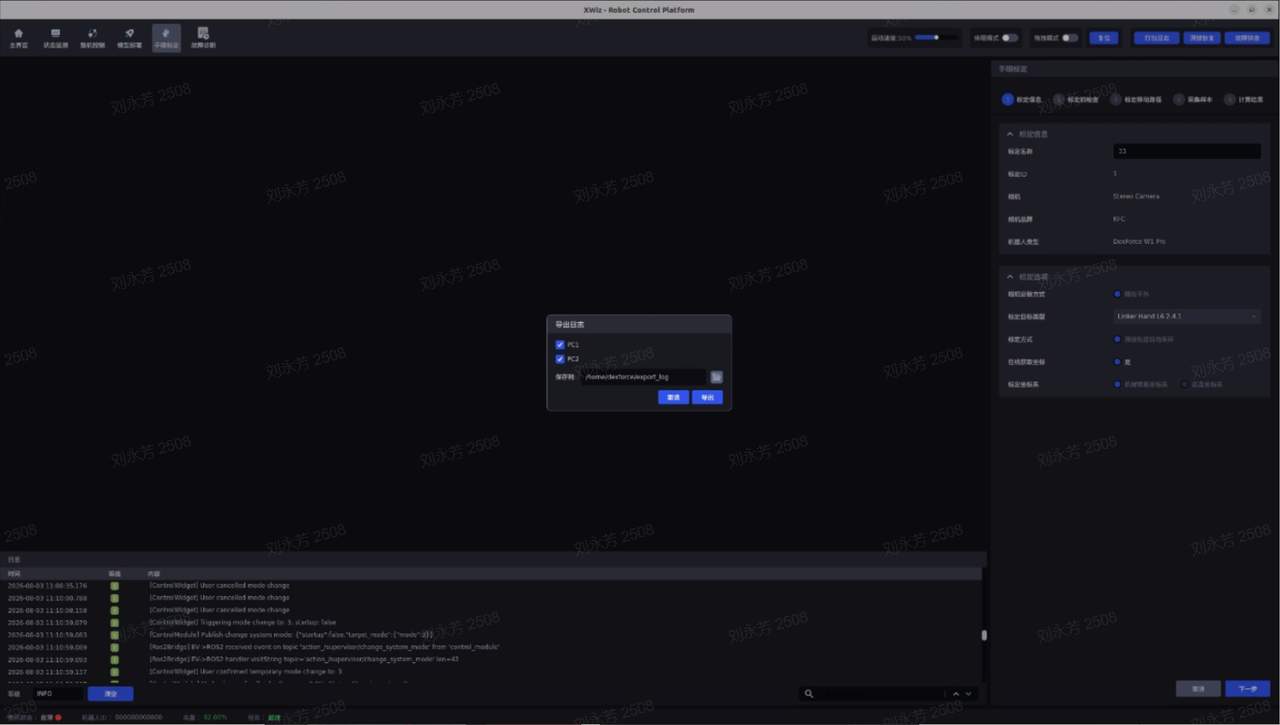
Task: Click the 'ROS2 handler visitString' log entry
Action: (304, 659)
